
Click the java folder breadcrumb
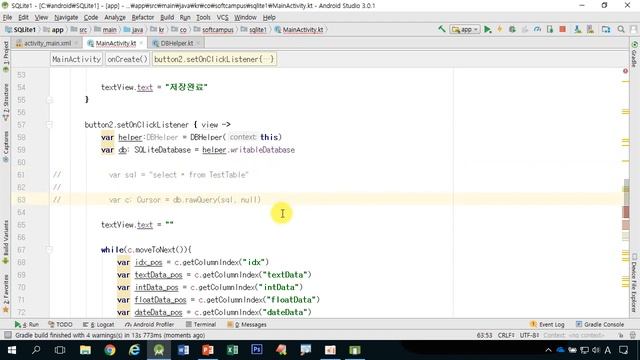pyautogui.click(x=133, y=29)
